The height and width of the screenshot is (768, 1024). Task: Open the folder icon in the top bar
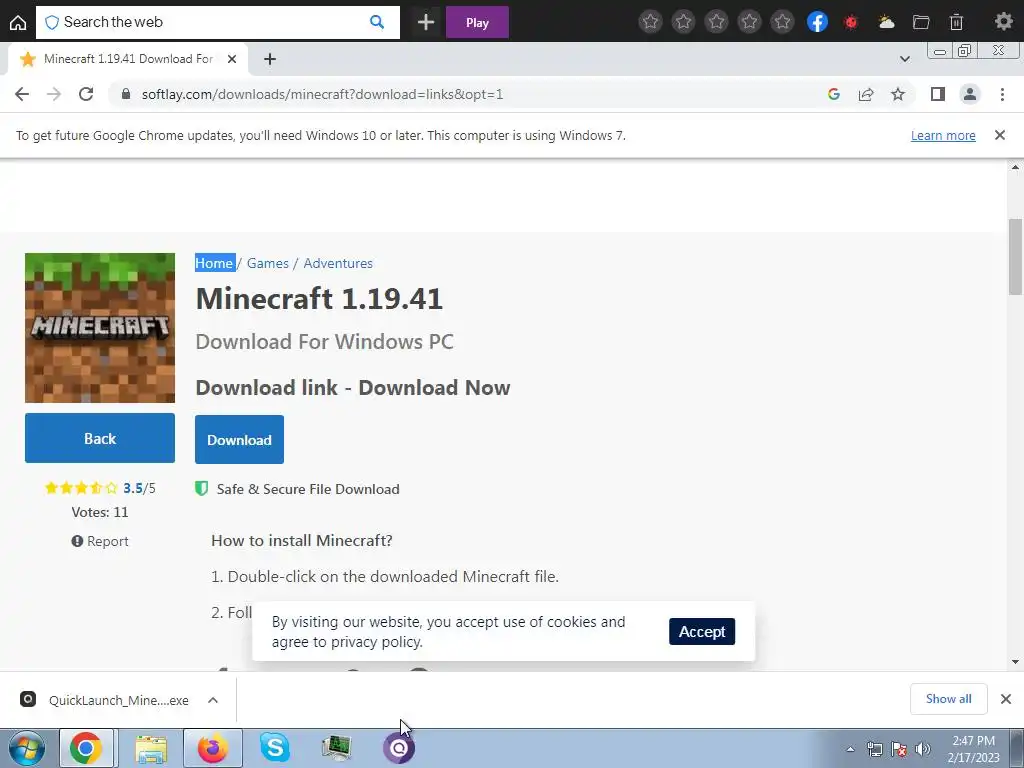(921, 22)
